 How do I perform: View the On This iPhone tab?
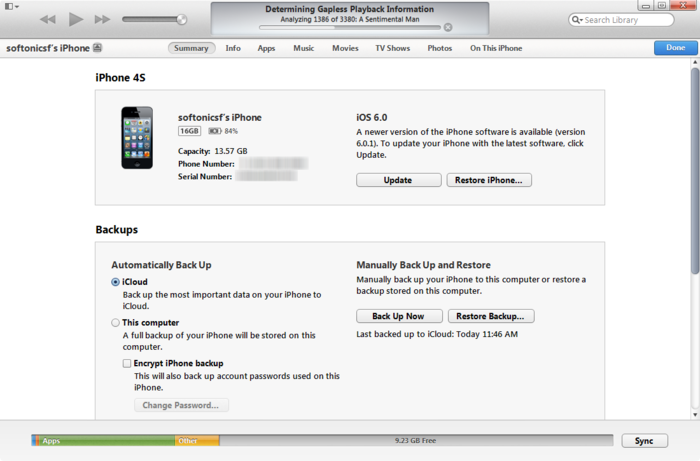496,48
